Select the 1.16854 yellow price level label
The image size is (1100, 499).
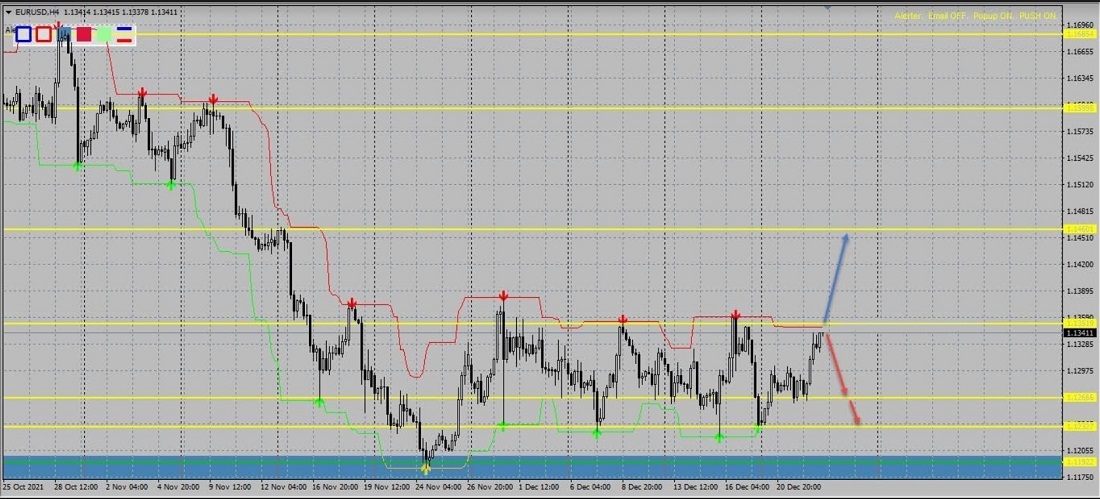1079,34
